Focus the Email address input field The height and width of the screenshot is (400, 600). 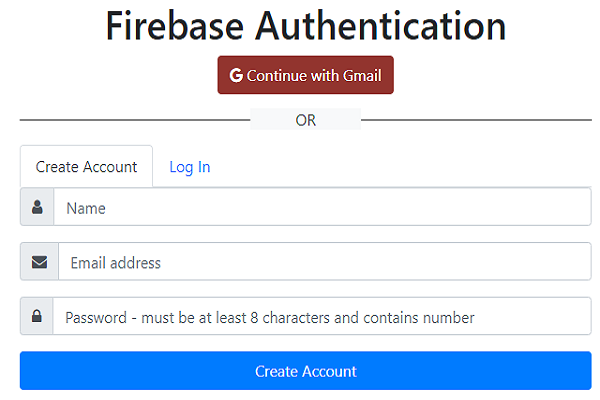pyautogui.click(x=325, y=262)
